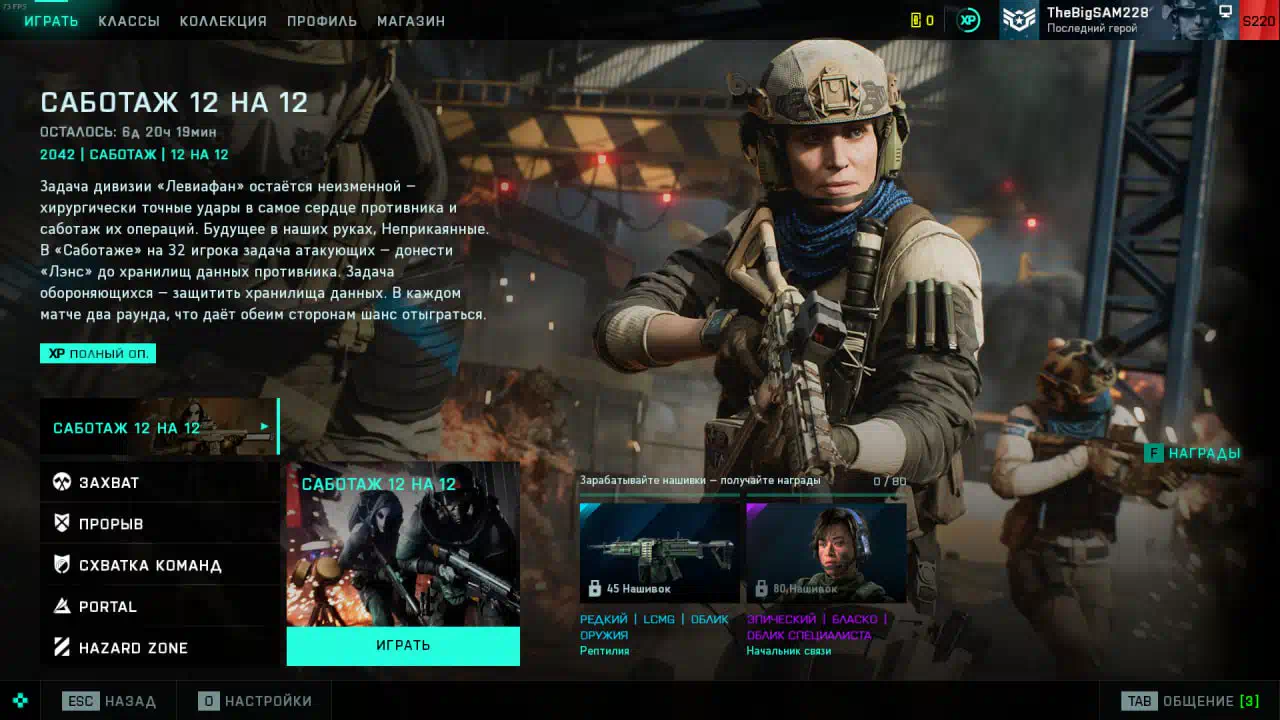Go to the ПРОФИЛЬ tab

322,21
